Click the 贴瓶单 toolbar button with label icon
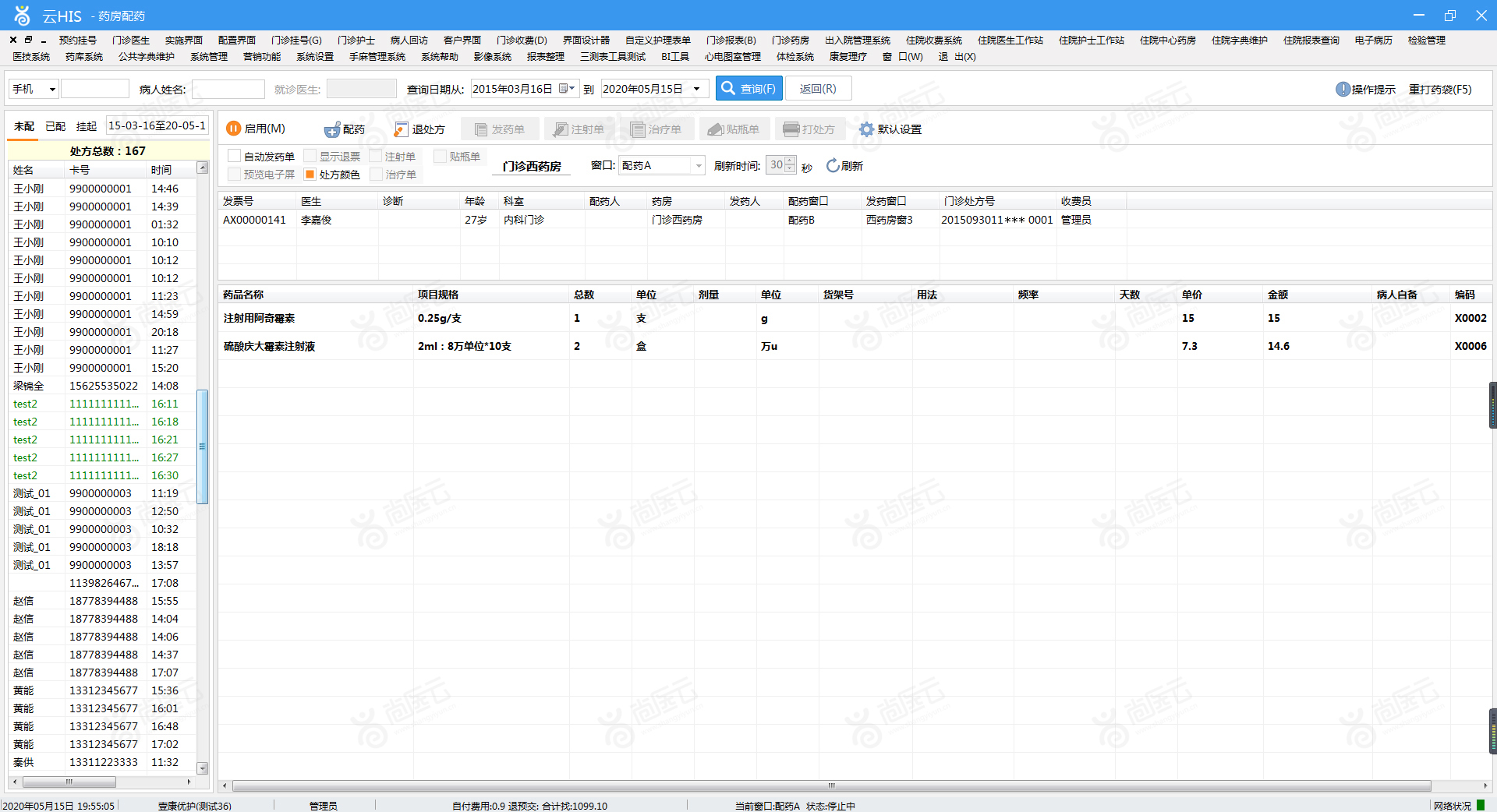Viewport: 1497px width, 812px height. click(734, 129)
